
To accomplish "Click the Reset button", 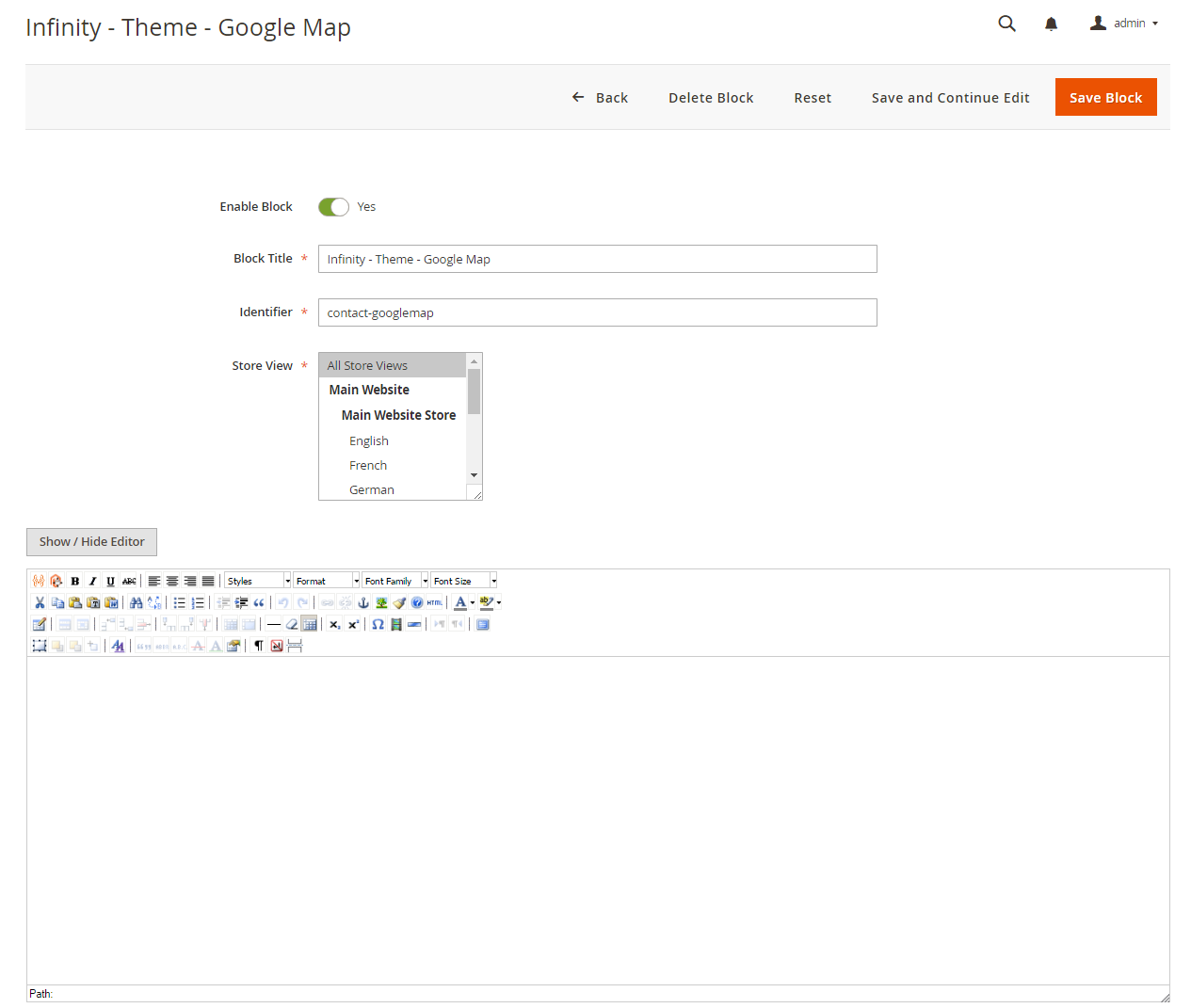I will coord(813,98).
